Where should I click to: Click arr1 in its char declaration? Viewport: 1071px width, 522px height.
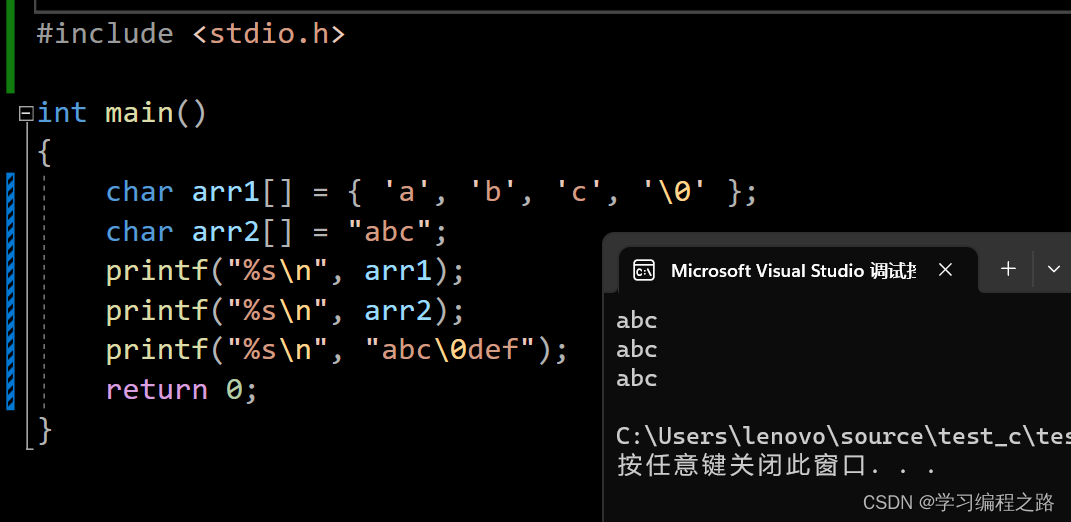pos(226,191)
